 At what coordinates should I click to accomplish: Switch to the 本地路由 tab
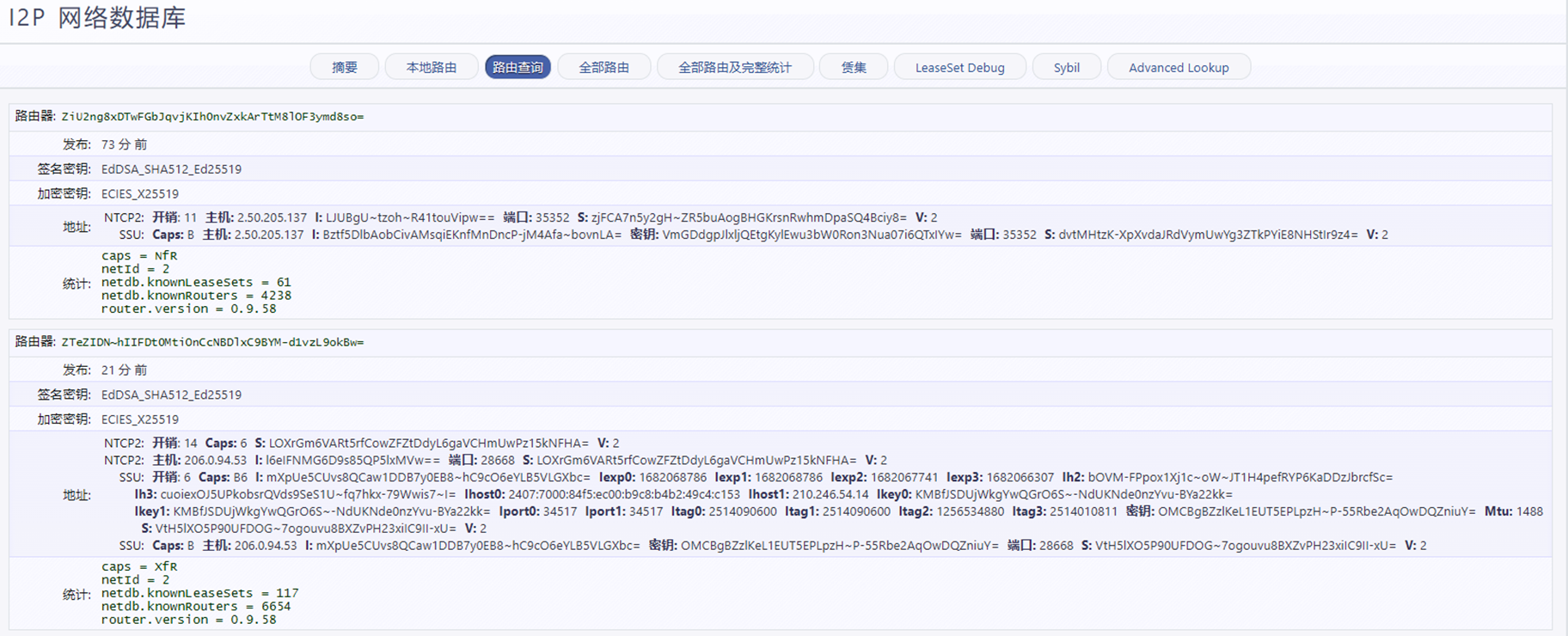[x=432, y=67]
